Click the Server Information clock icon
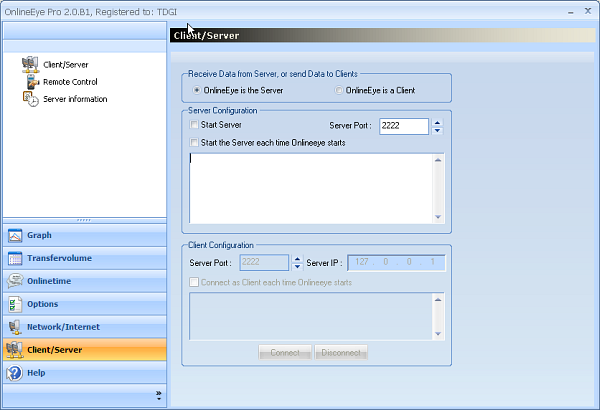The image size is (600, 410). click(x=31, y=99)
